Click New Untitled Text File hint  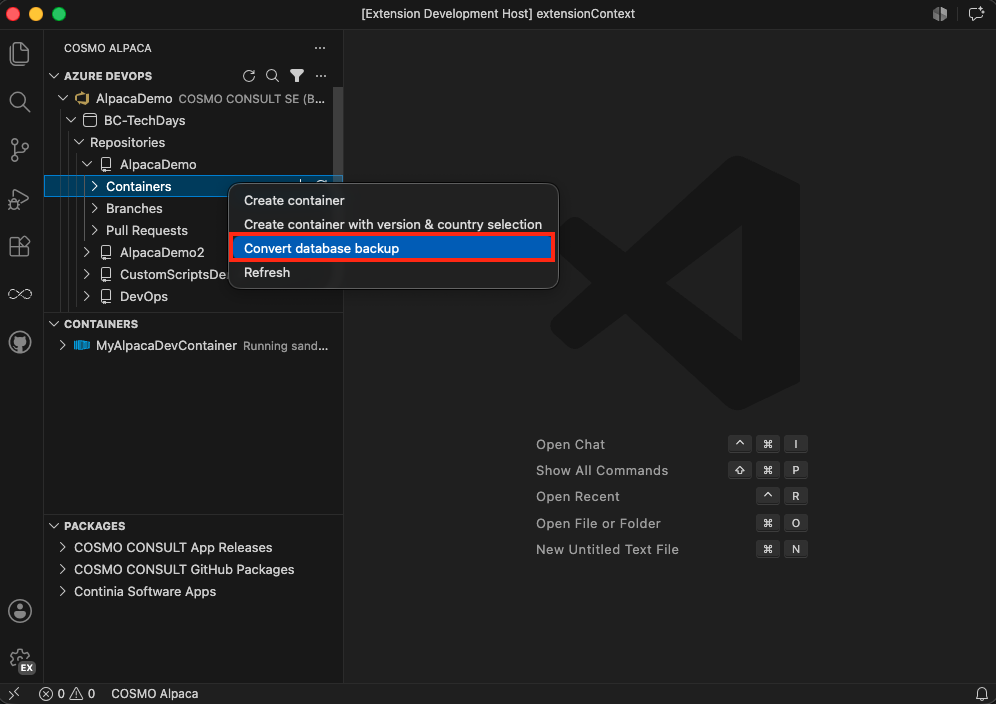[x=607, y=549]
